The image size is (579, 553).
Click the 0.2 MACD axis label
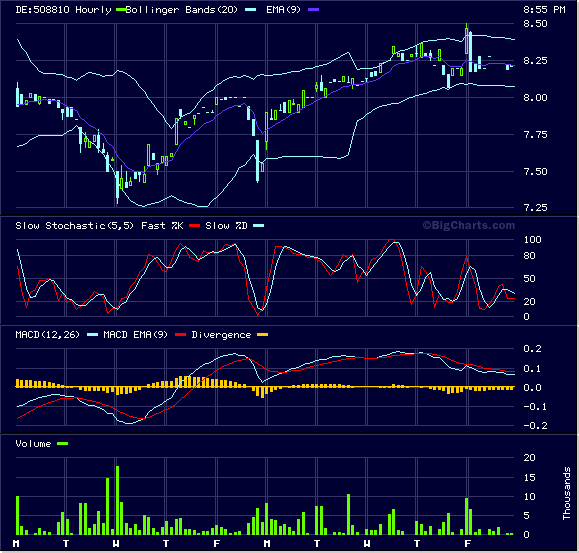[x=532, y=348]
